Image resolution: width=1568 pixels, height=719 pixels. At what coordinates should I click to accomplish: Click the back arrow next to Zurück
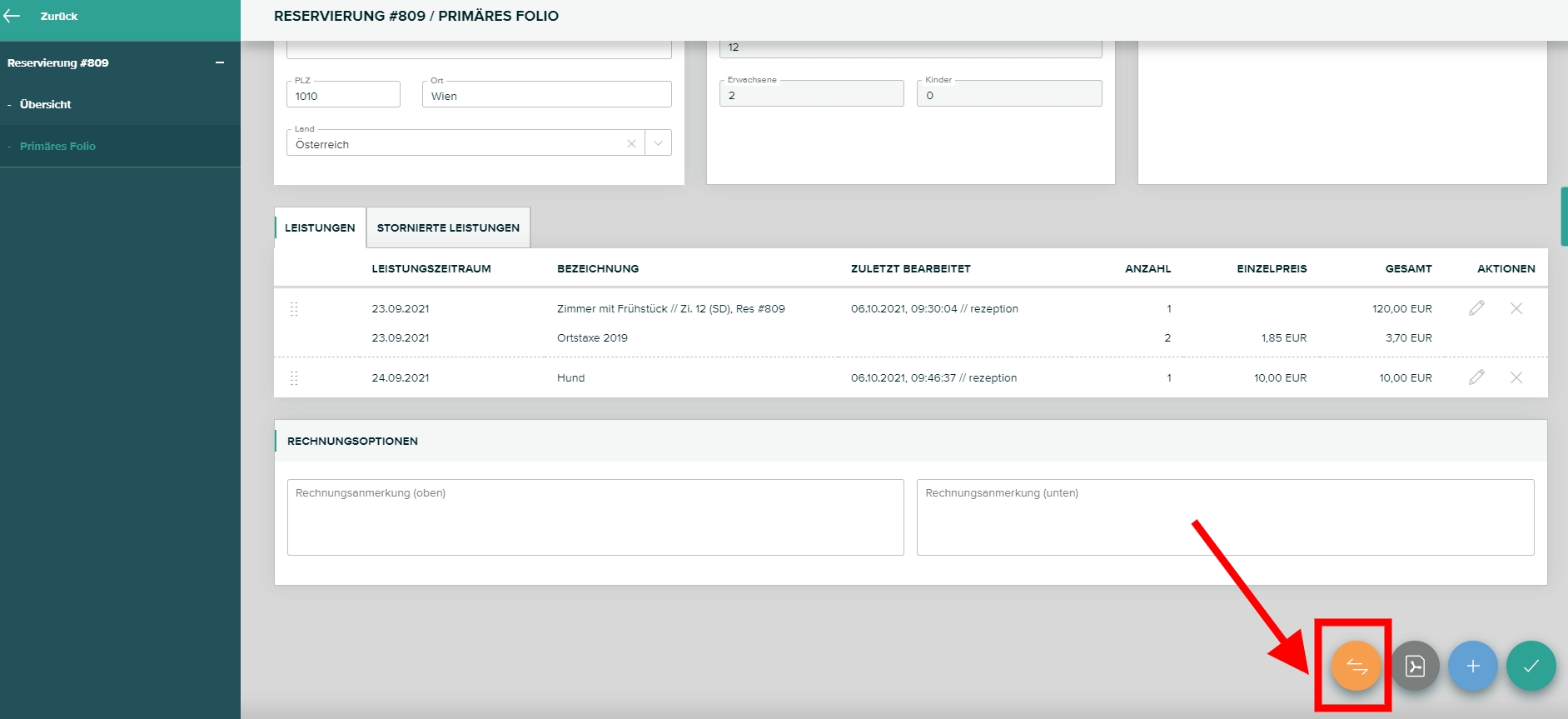12,16
